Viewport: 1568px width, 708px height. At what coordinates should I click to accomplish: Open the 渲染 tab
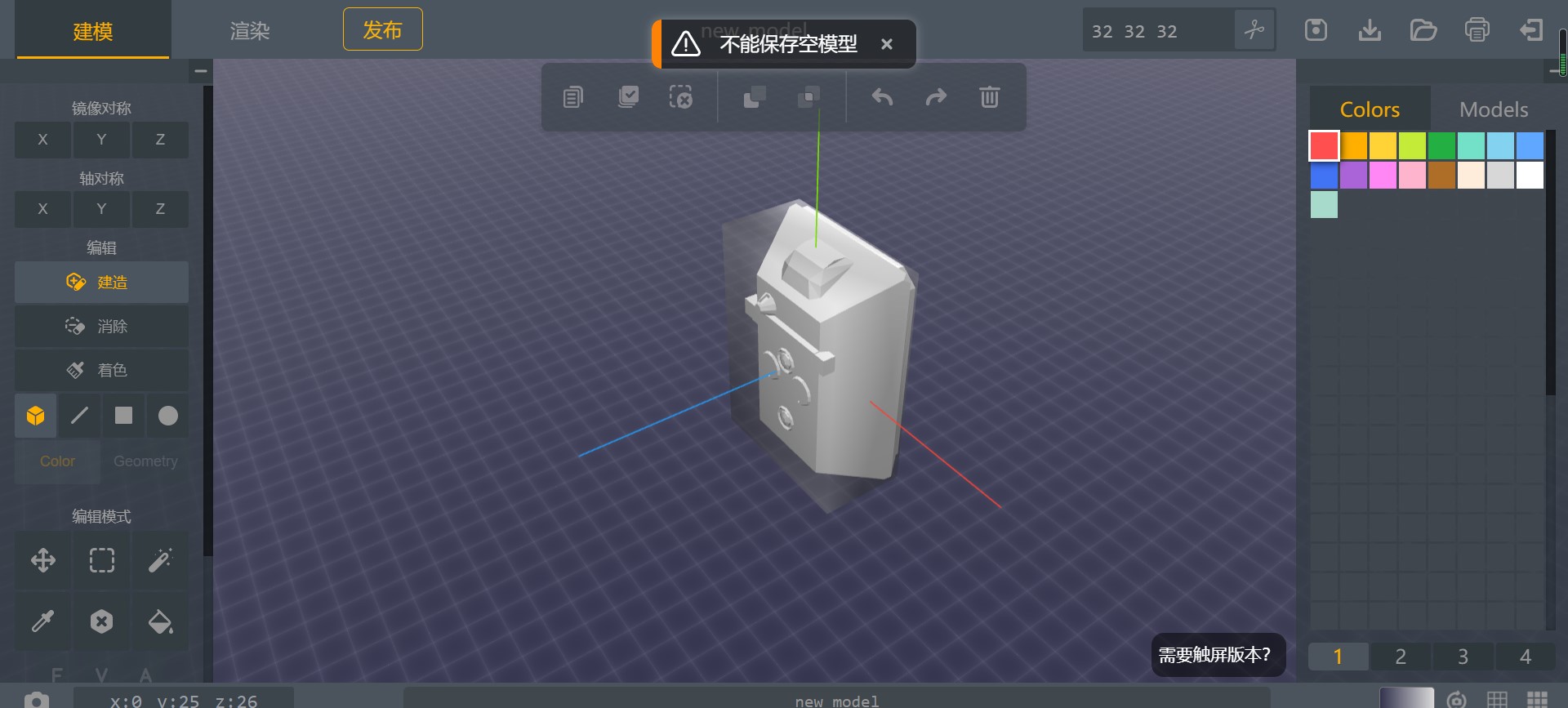250,31
